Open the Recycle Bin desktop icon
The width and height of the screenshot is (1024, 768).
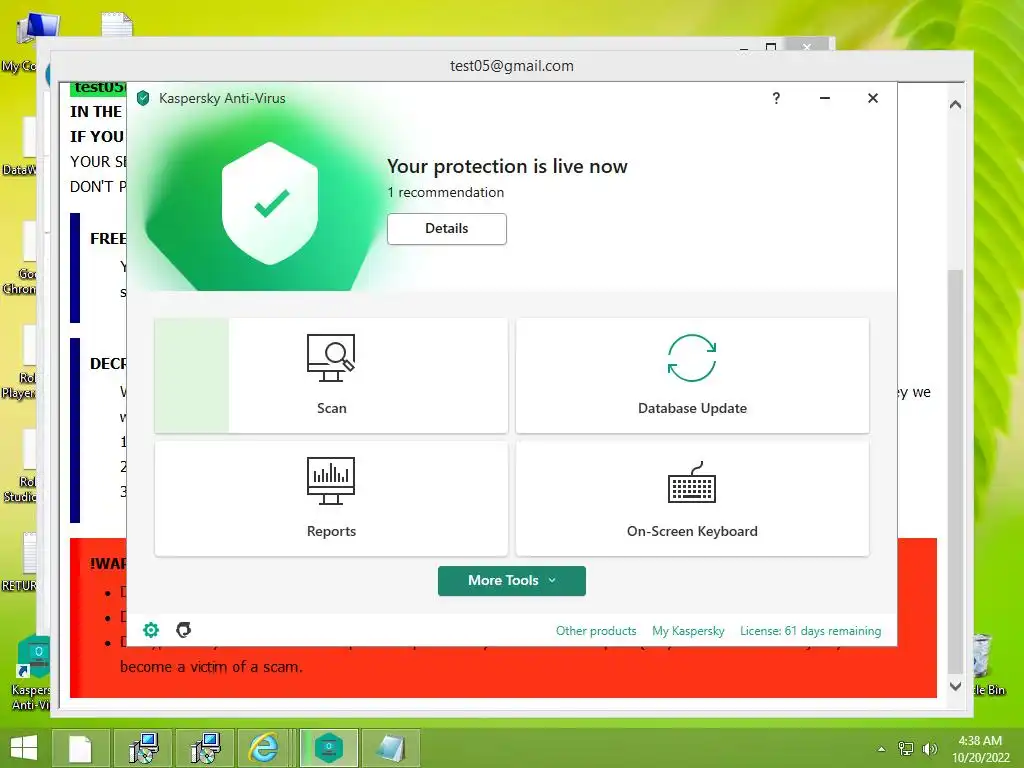point(985,665)
